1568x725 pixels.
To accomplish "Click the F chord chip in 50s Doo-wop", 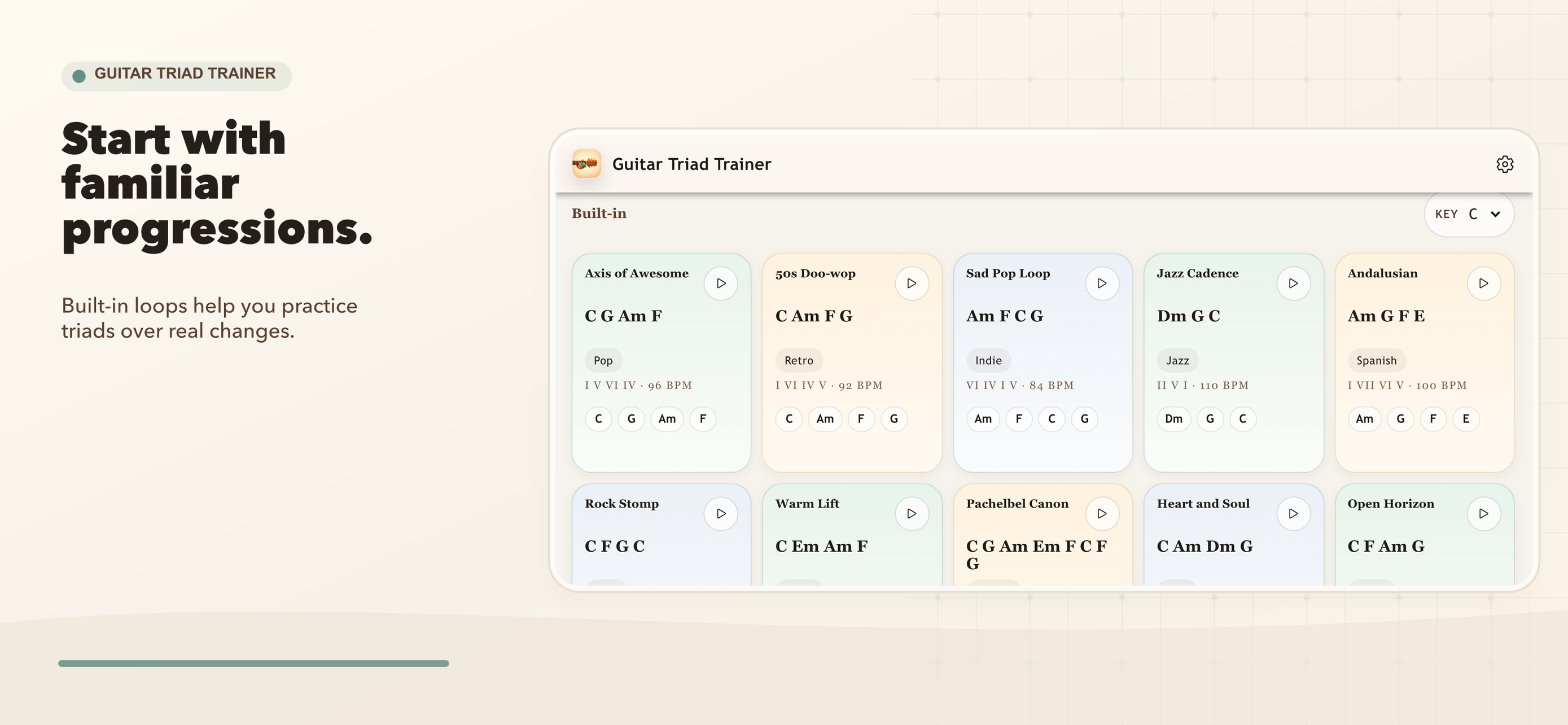I will (x=861, y=419).
